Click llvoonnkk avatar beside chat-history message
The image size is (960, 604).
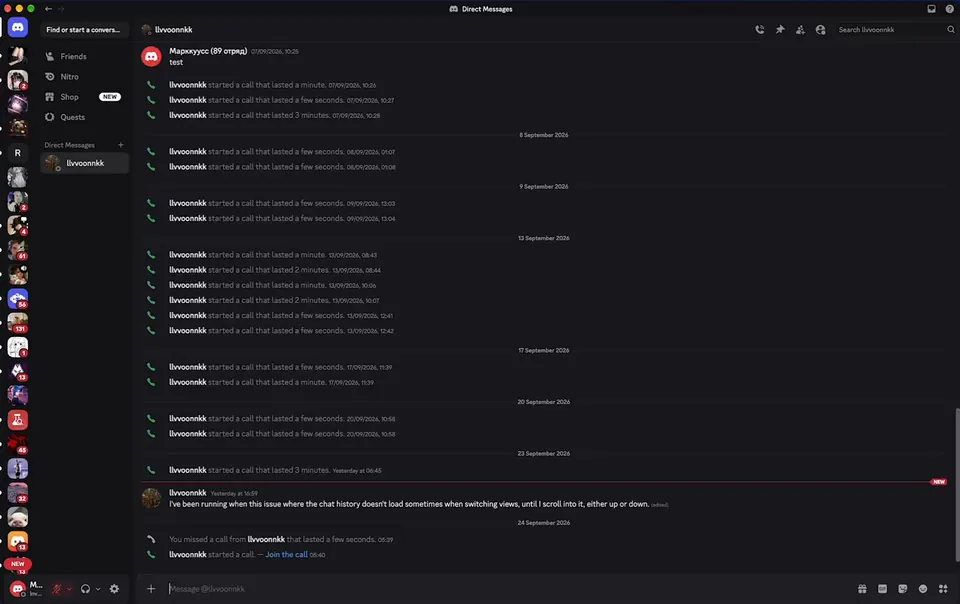[151, 498]
